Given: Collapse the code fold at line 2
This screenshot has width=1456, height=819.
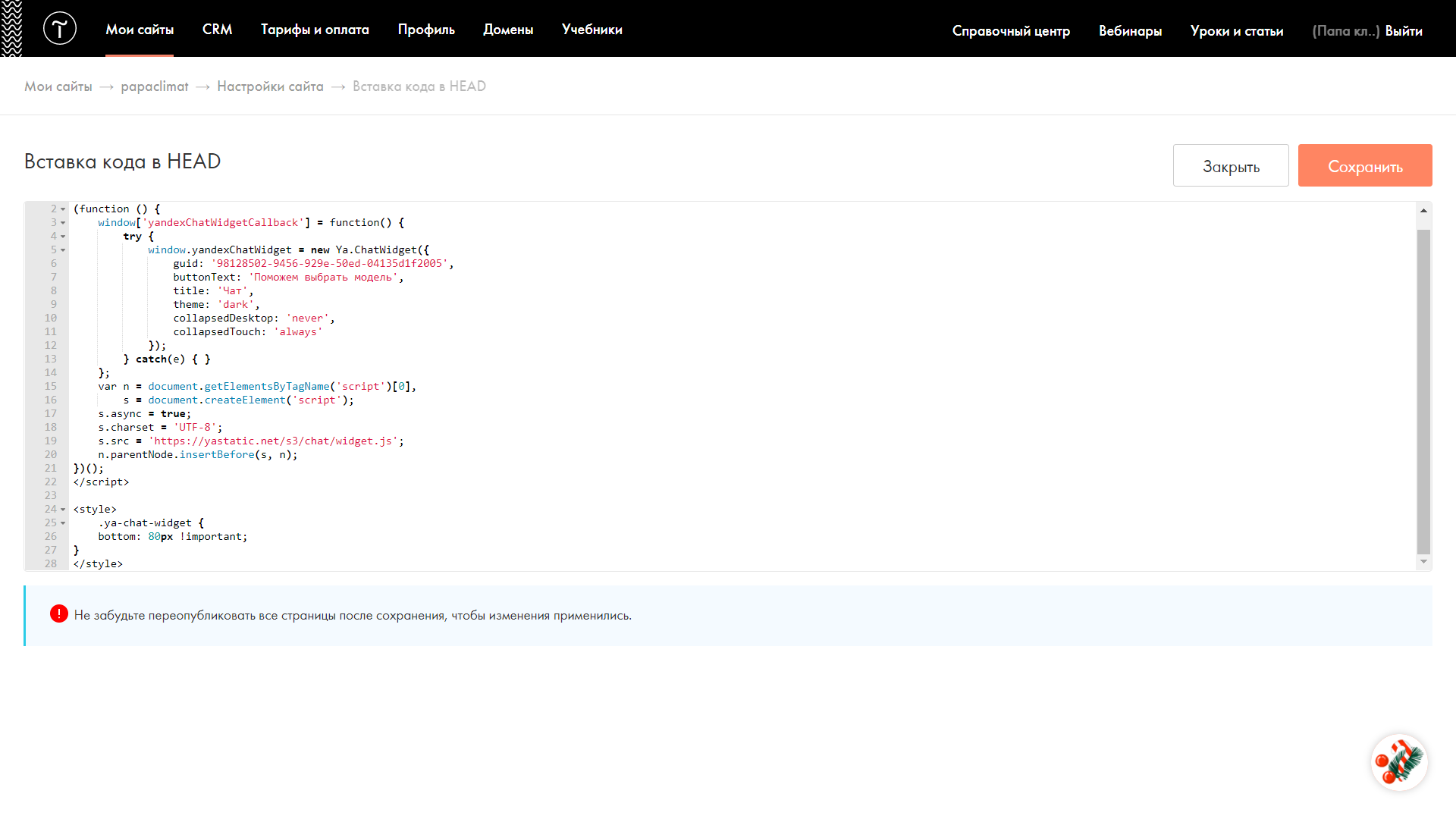Looking at the screenshot, I should click(x=63, y=209).
